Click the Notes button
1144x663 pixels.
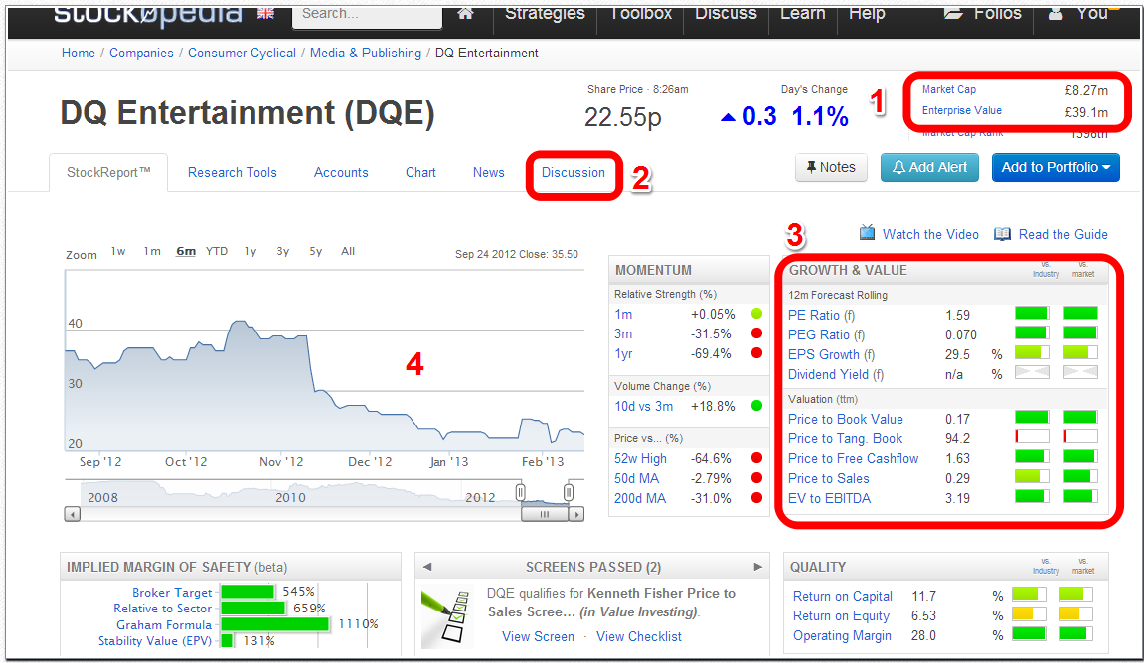(x=831, y=167)
